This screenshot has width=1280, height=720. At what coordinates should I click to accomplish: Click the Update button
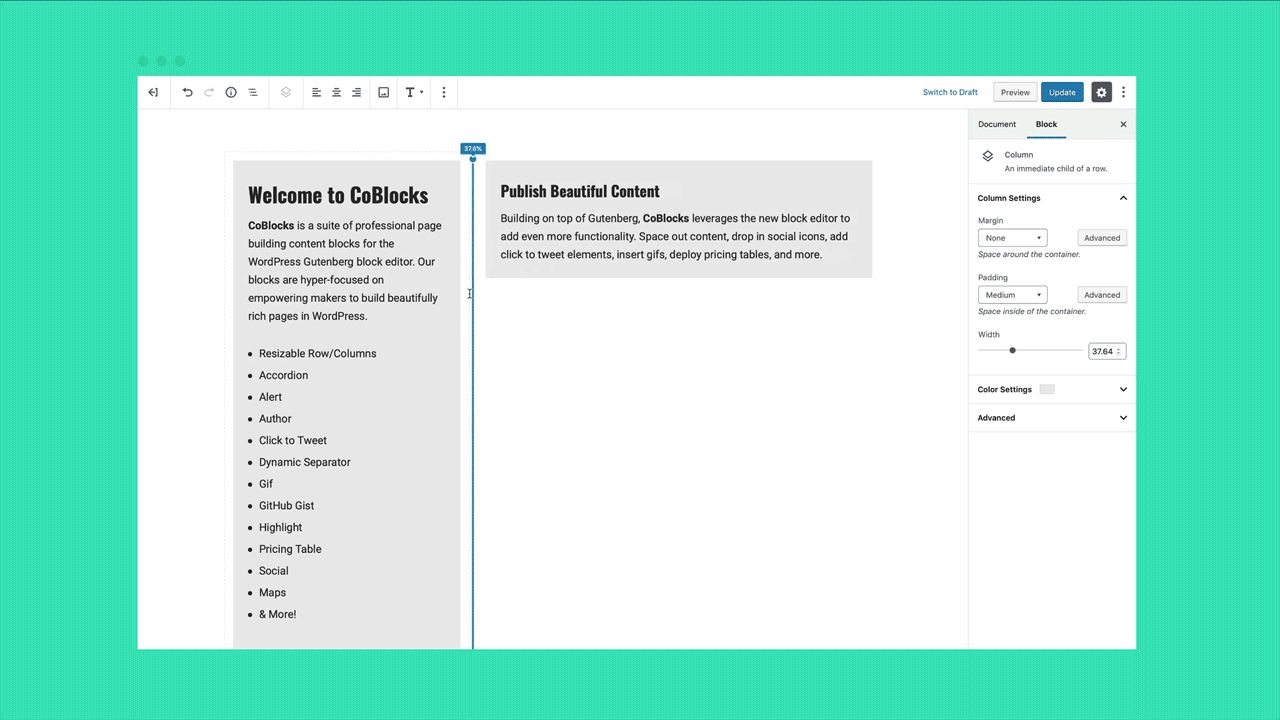click(x=1062, y=92)
